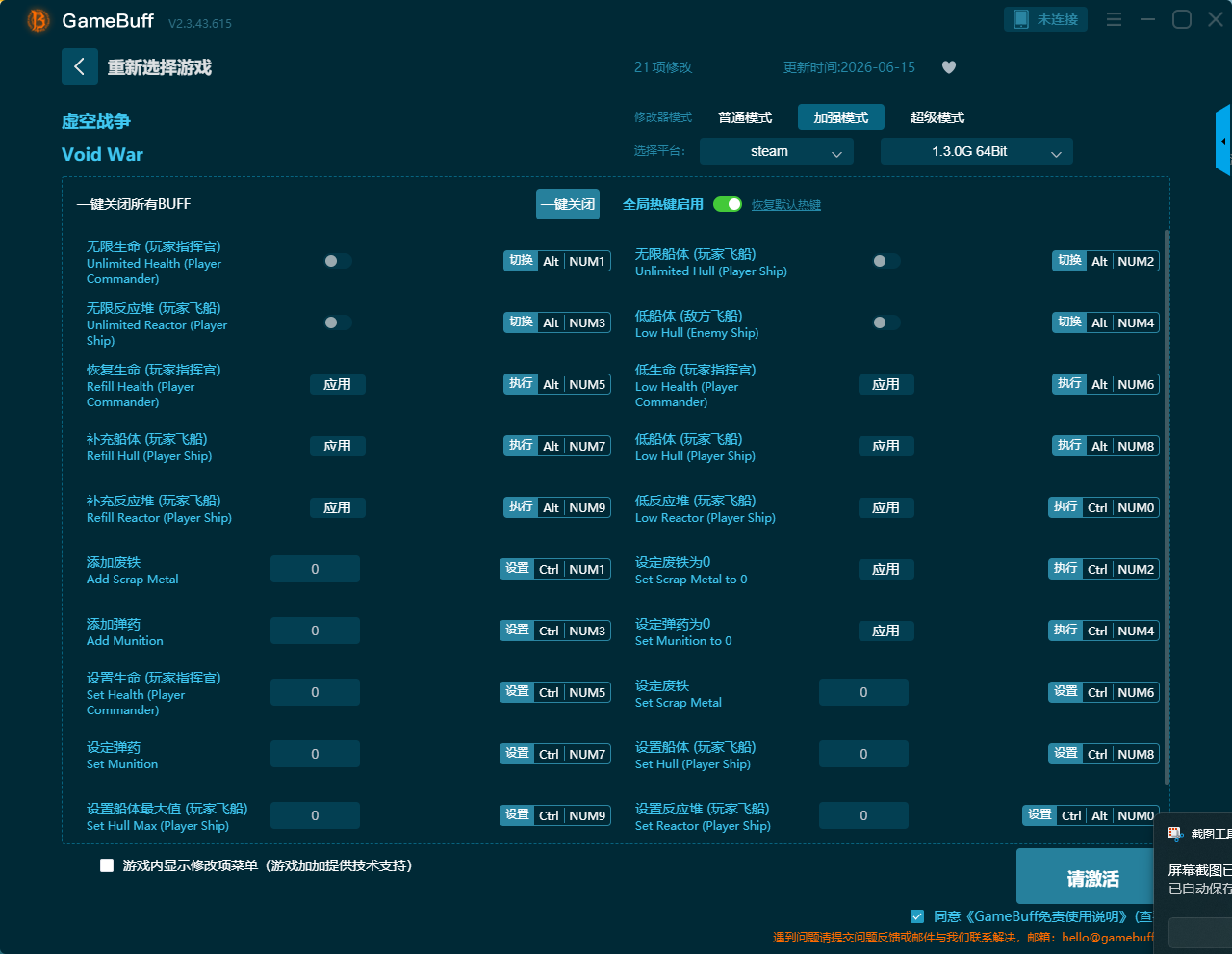Apply Low Hull (Player Ship)
The height and width of the screenshot is (954, 1232).
[x=886, y=446]
